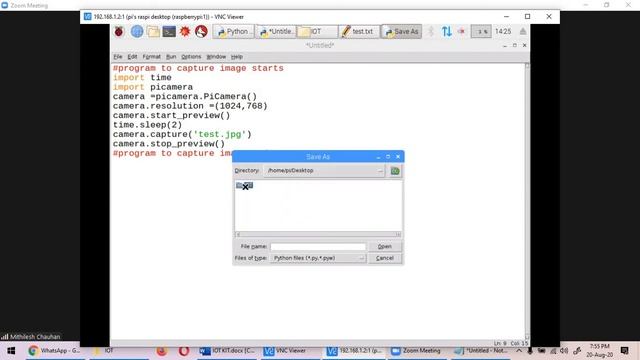Click the Bluetooth icon in the Pi panel
Image resolution: width=640 pixels, height=360 pixels.
click(x=431, y=31)
